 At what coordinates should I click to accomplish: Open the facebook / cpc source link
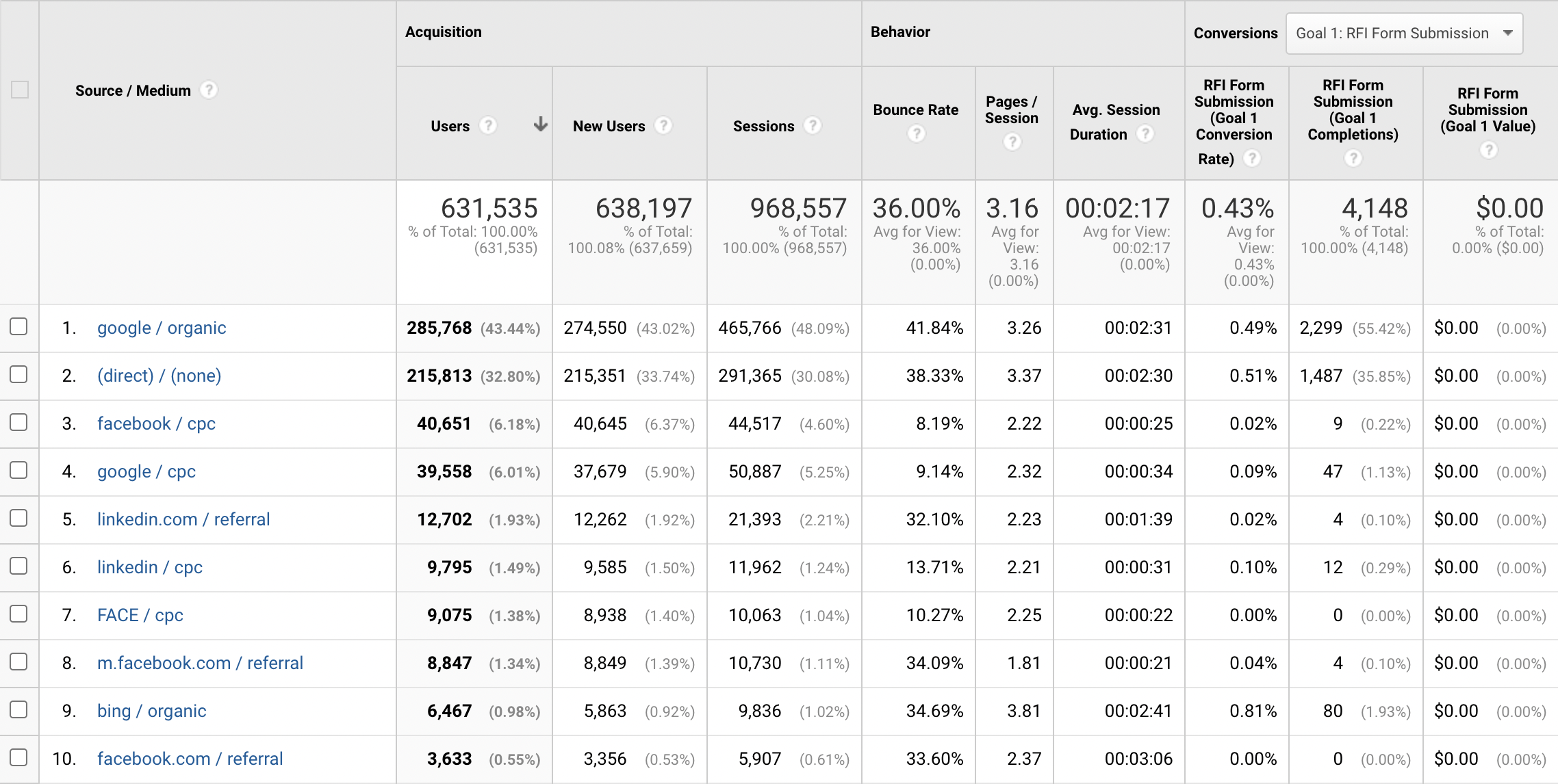tap(156, 423)
